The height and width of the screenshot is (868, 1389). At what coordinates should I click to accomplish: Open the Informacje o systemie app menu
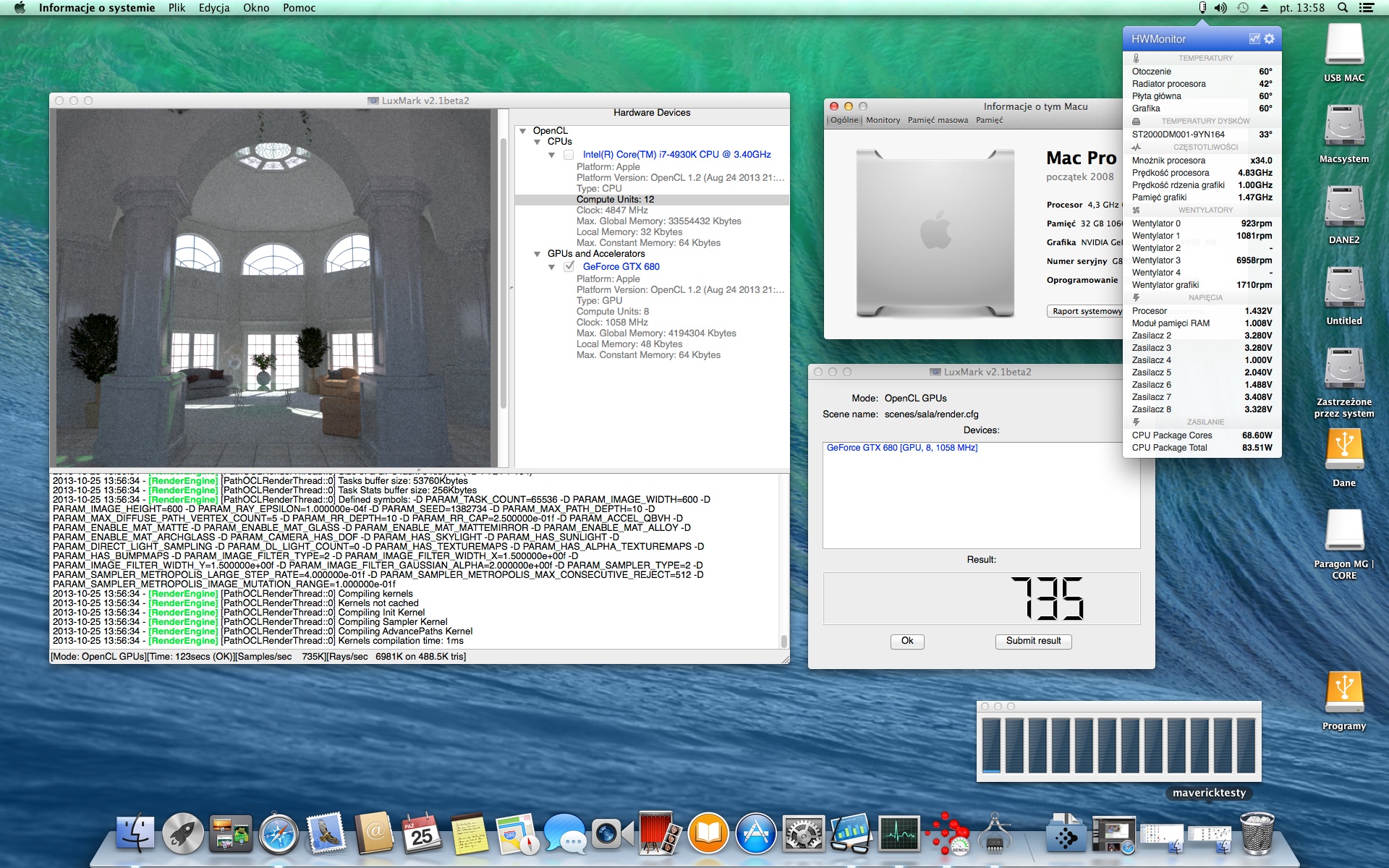coord(97,8)
